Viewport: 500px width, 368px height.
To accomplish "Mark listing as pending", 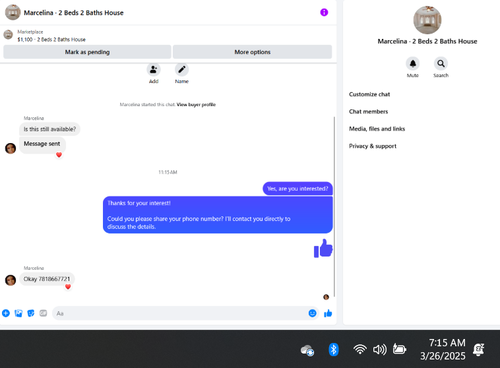I will 87,52.
